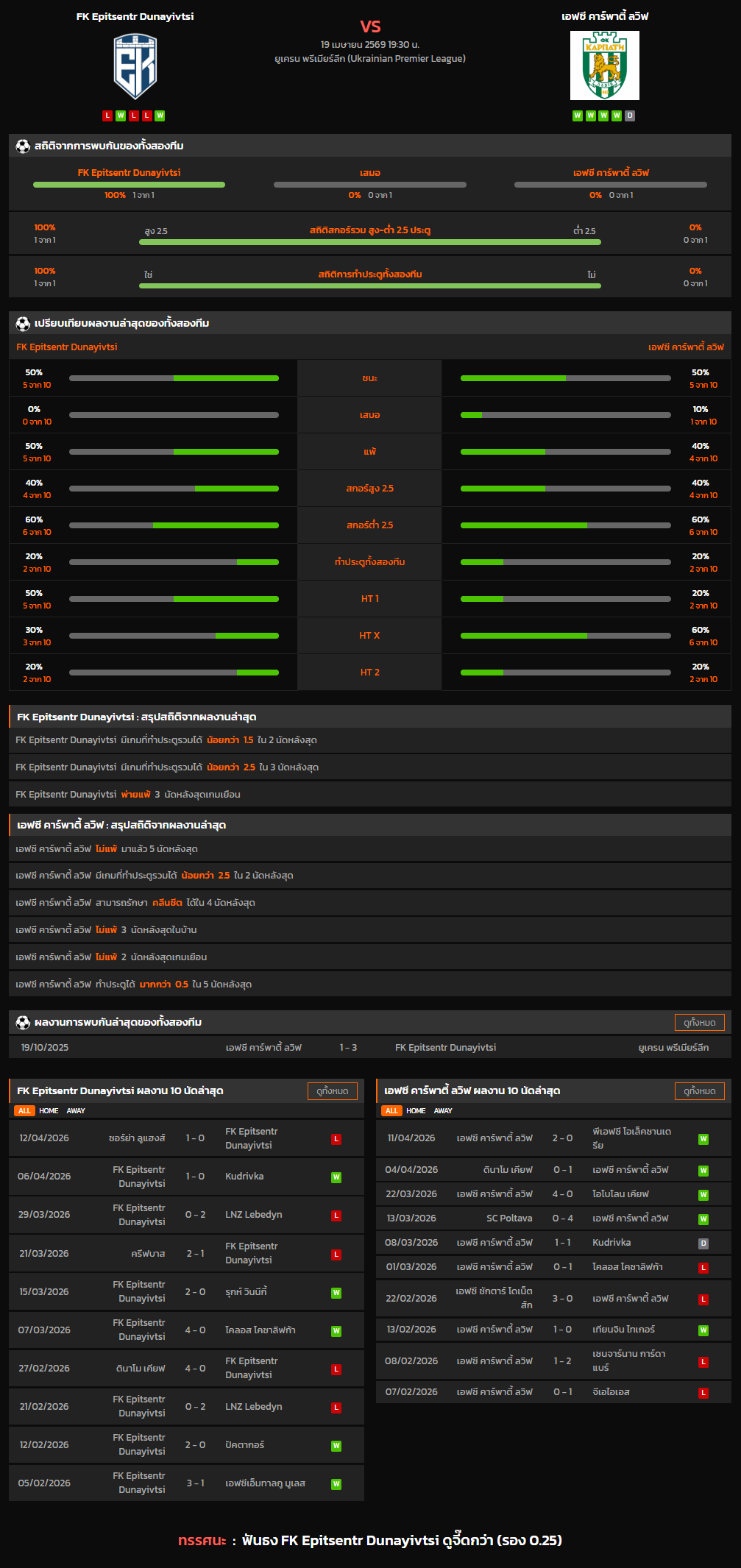This screenshot has height=1568, width=741.
Task: Select AWAY filter in Karpaty last 10 matches
Action: (443, 1111)
